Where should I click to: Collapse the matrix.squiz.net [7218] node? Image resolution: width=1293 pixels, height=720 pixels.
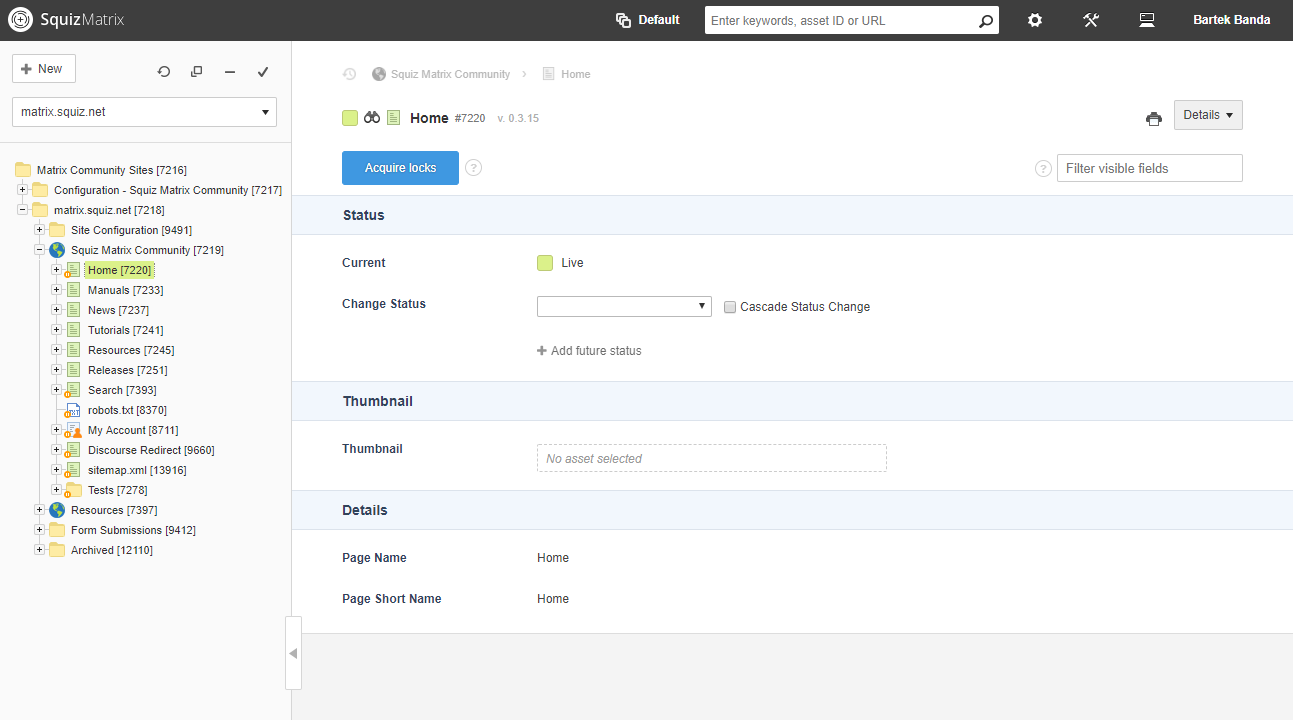coord(23,210)
